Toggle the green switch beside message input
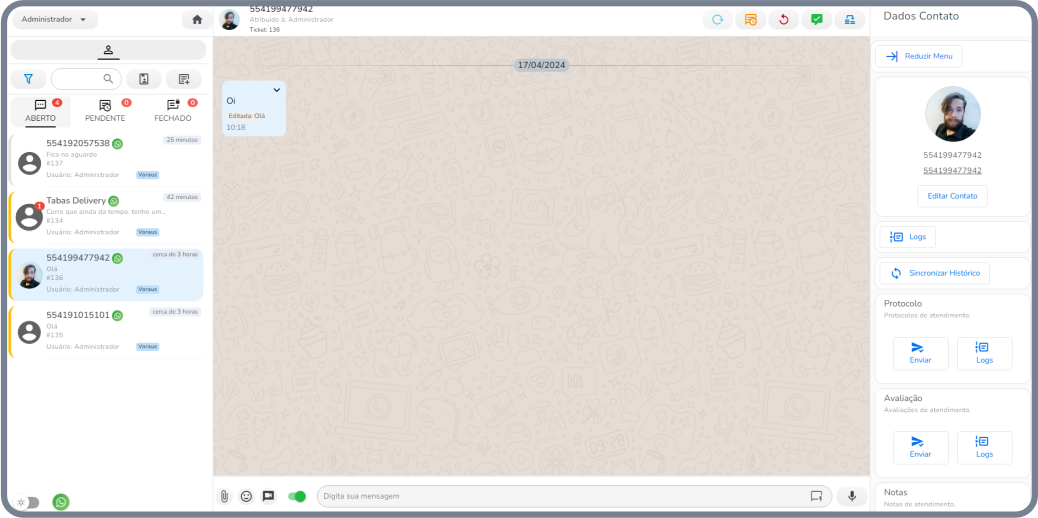The height and width of the screenshot is (518, 1038). click(297, 496)
